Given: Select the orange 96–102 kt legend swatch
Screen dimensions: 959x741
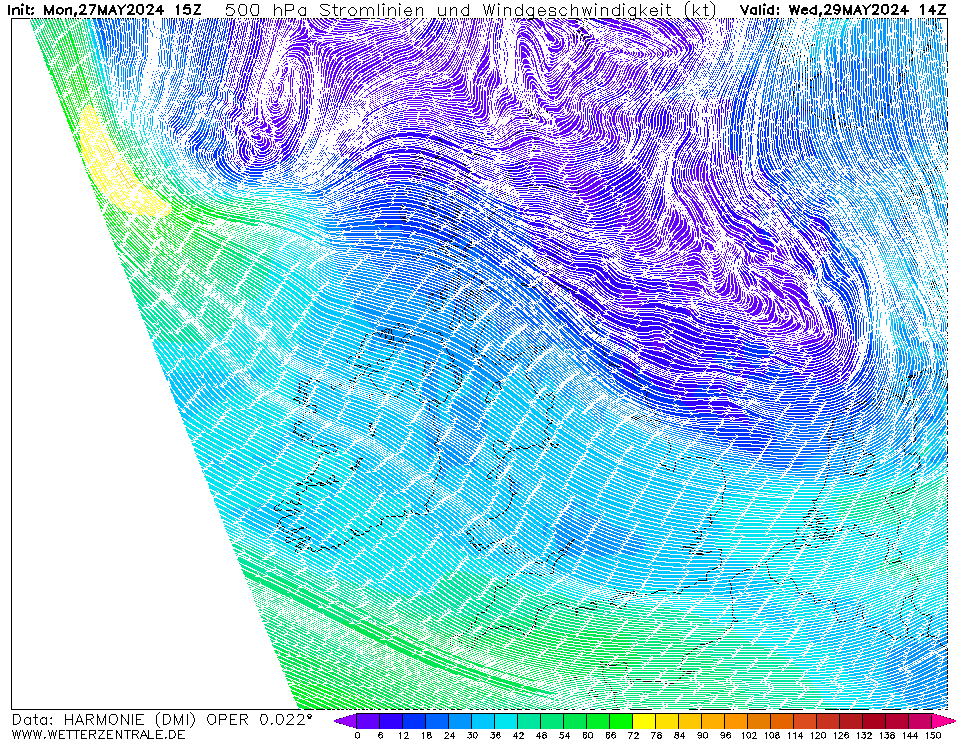Looking at the screenshot, I should click(x=736, y=721).
